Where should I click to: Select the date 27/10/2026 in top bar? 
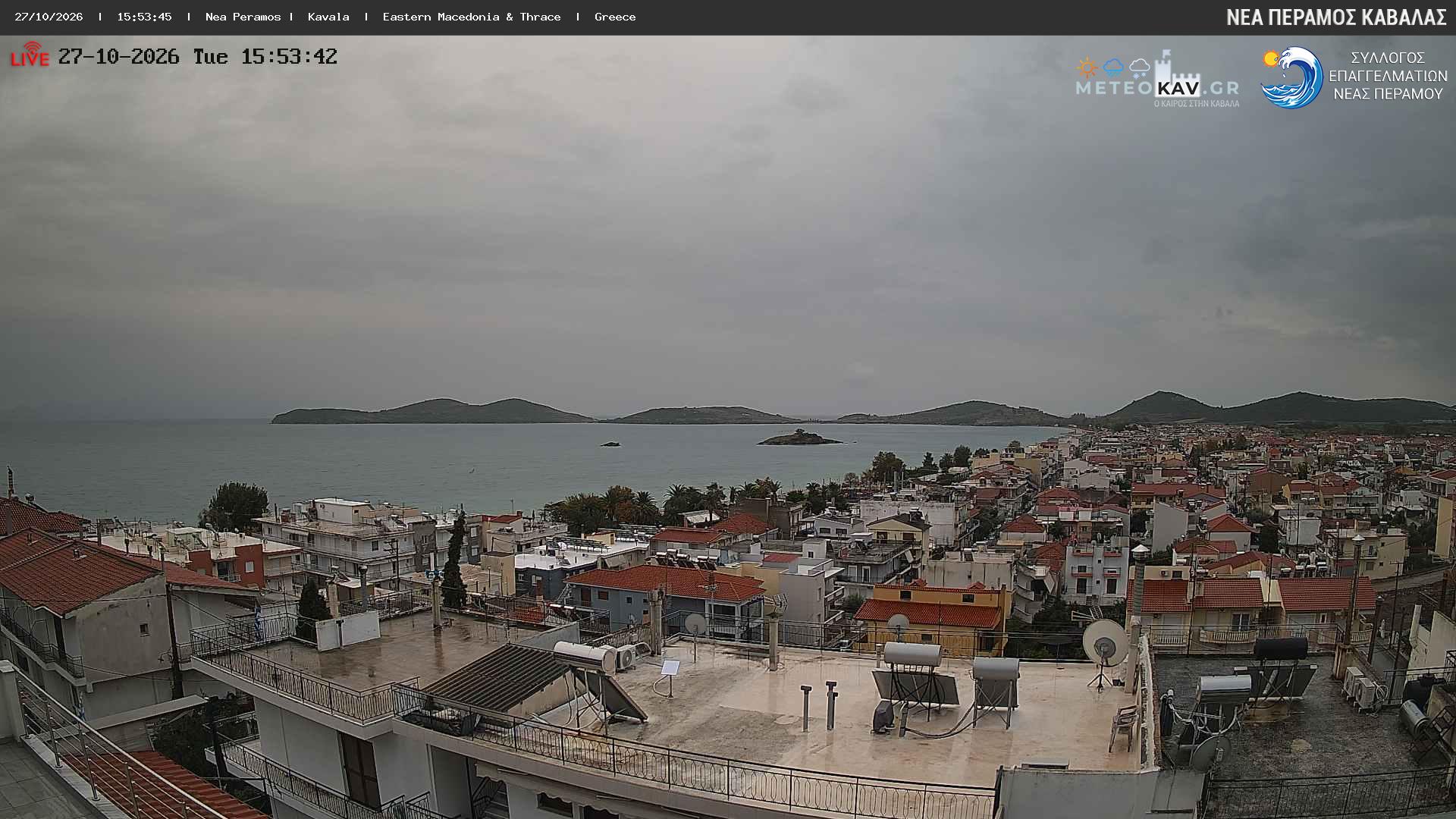(49, 17)
